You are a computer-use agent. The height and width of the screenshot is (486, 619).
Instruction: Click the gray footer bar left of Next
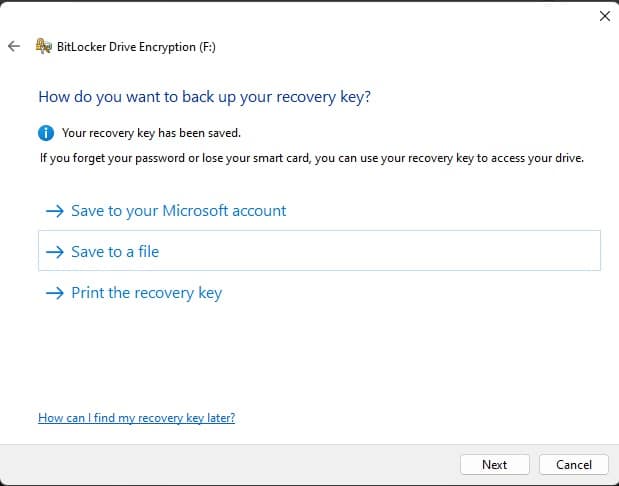tap(229, 465)
